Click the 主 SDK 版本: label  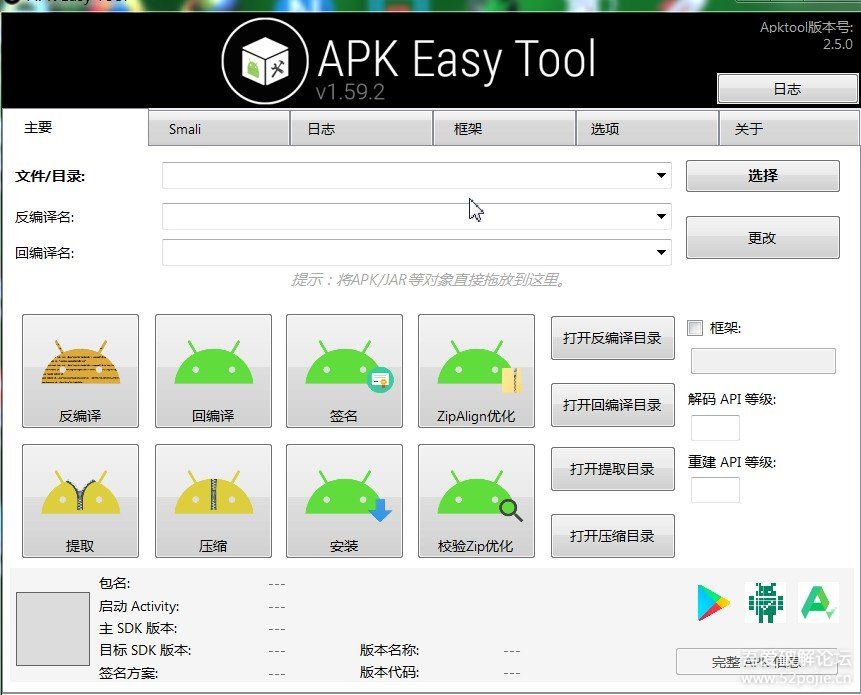[x=138, y=628]
